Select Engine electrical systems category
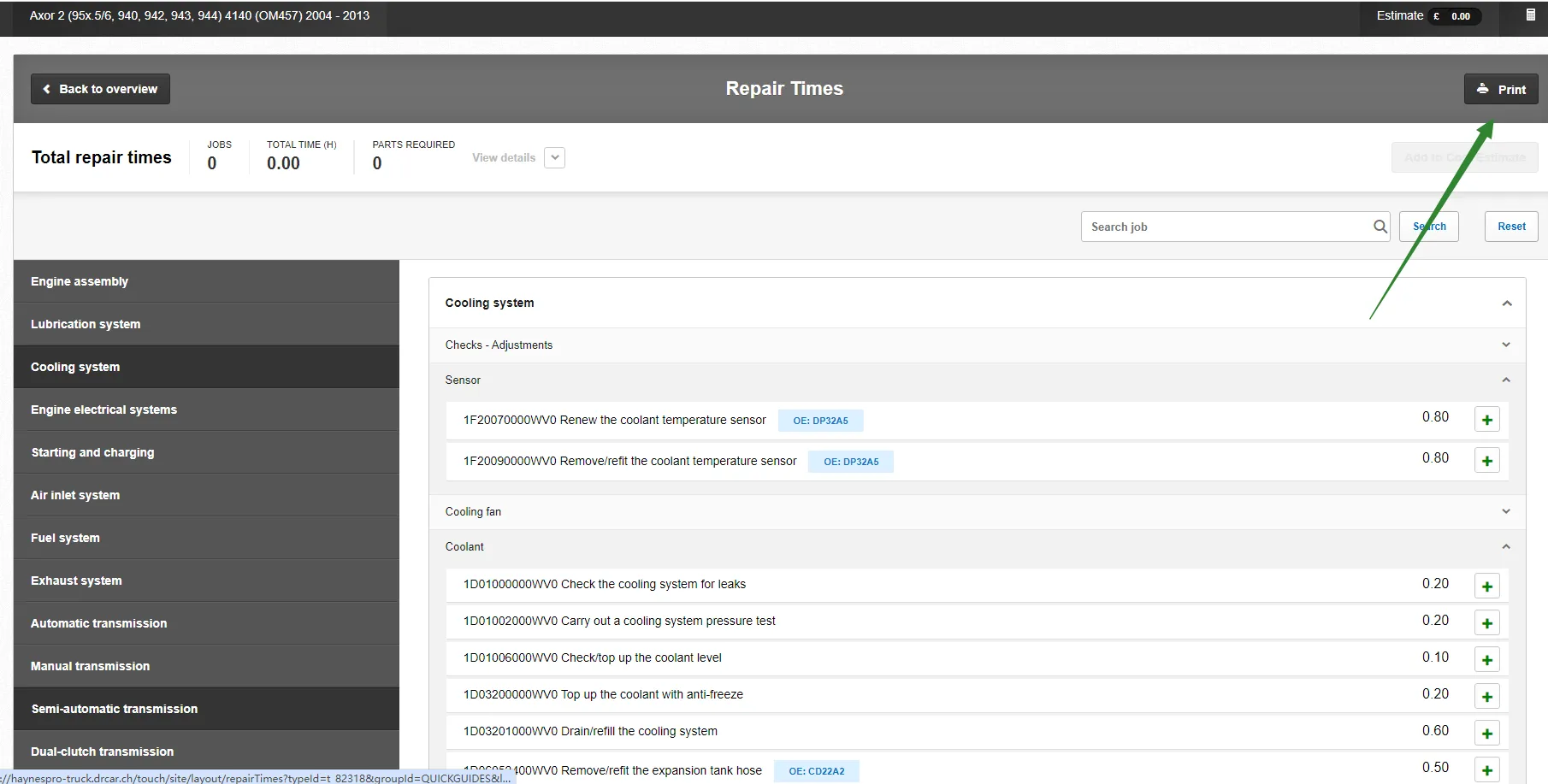This screenshot has height=784, width=1548. pyautogui.click(x=206, y=410)
